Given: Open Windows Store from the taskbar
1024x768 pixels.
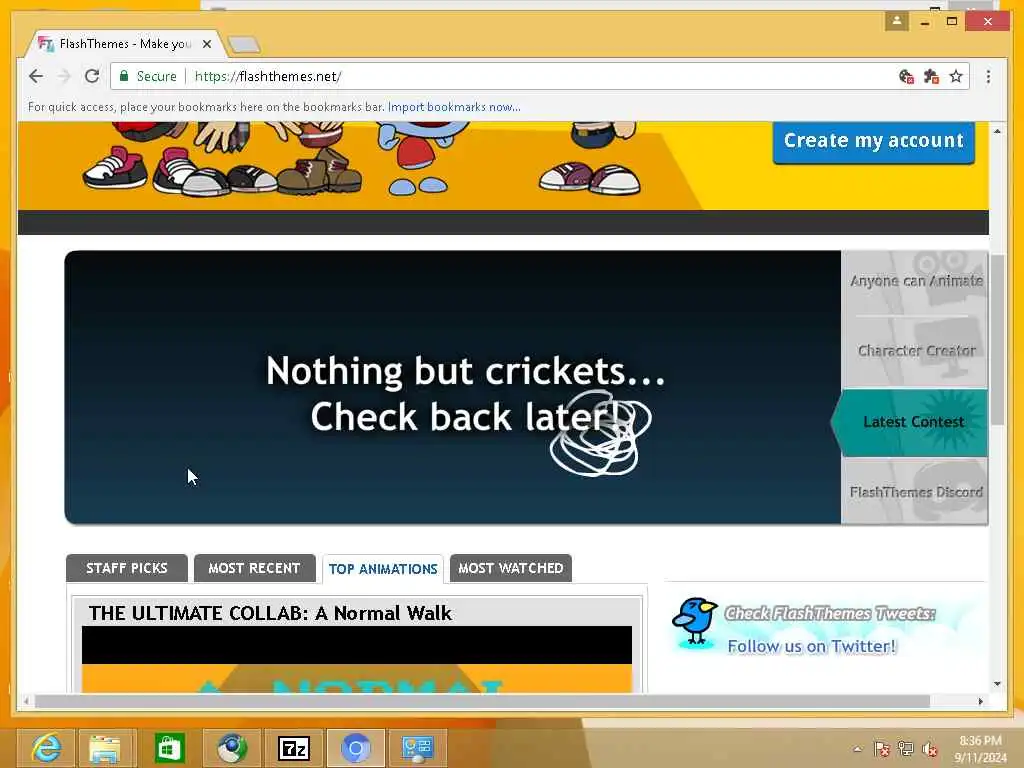Looking at the screenshot, I should tap(169, 748).
